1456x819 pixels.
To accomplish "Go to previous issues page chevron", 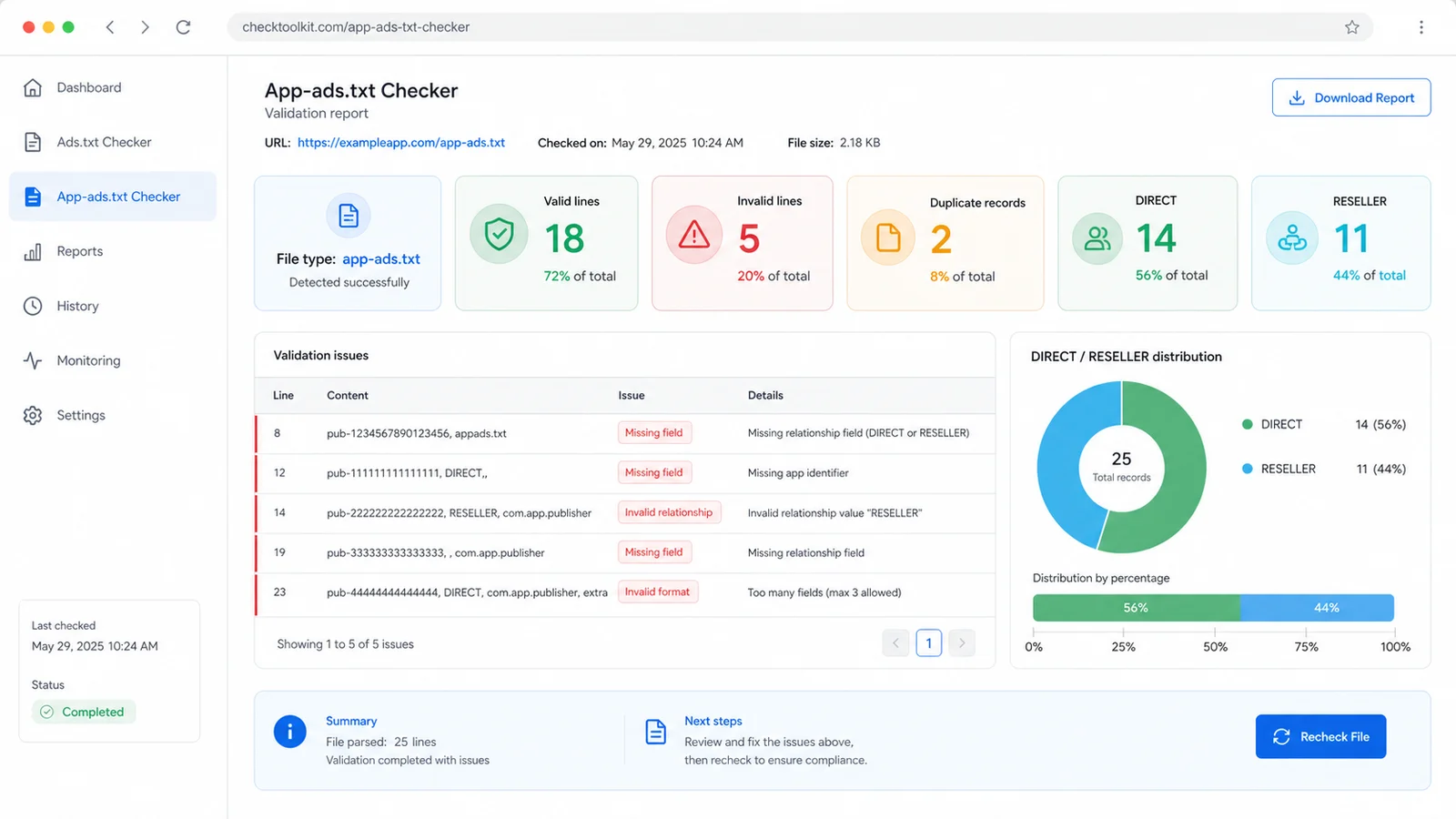I will click(895, 643).
